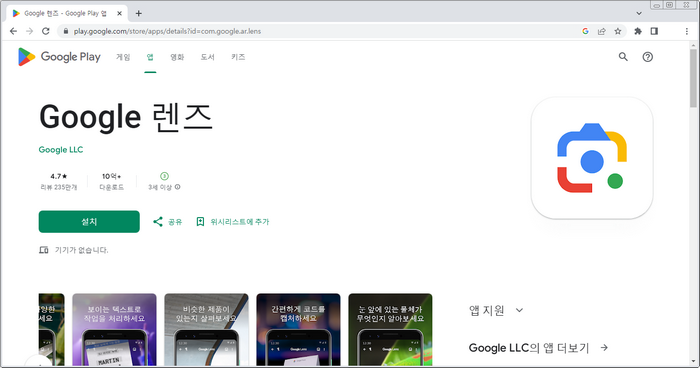Click the Google Lens app icon

tap(592, 158)
